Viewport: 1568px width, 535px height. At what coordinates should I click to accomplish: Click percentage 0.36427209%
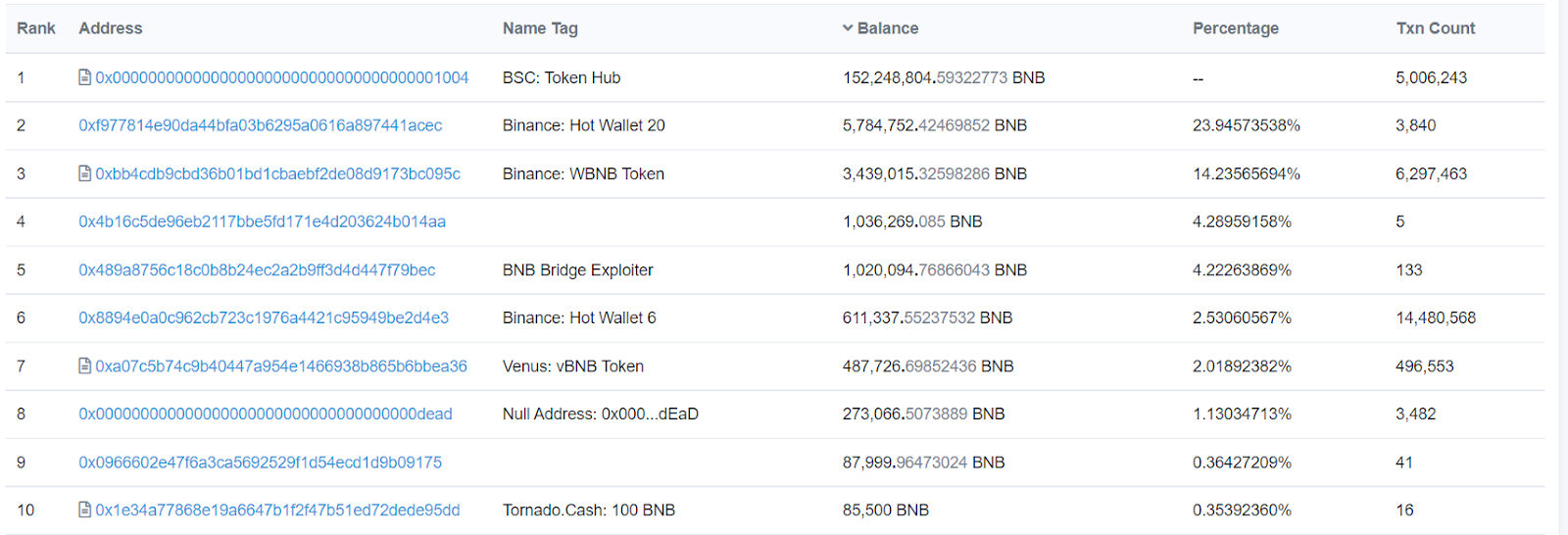tap(1242, 462)
